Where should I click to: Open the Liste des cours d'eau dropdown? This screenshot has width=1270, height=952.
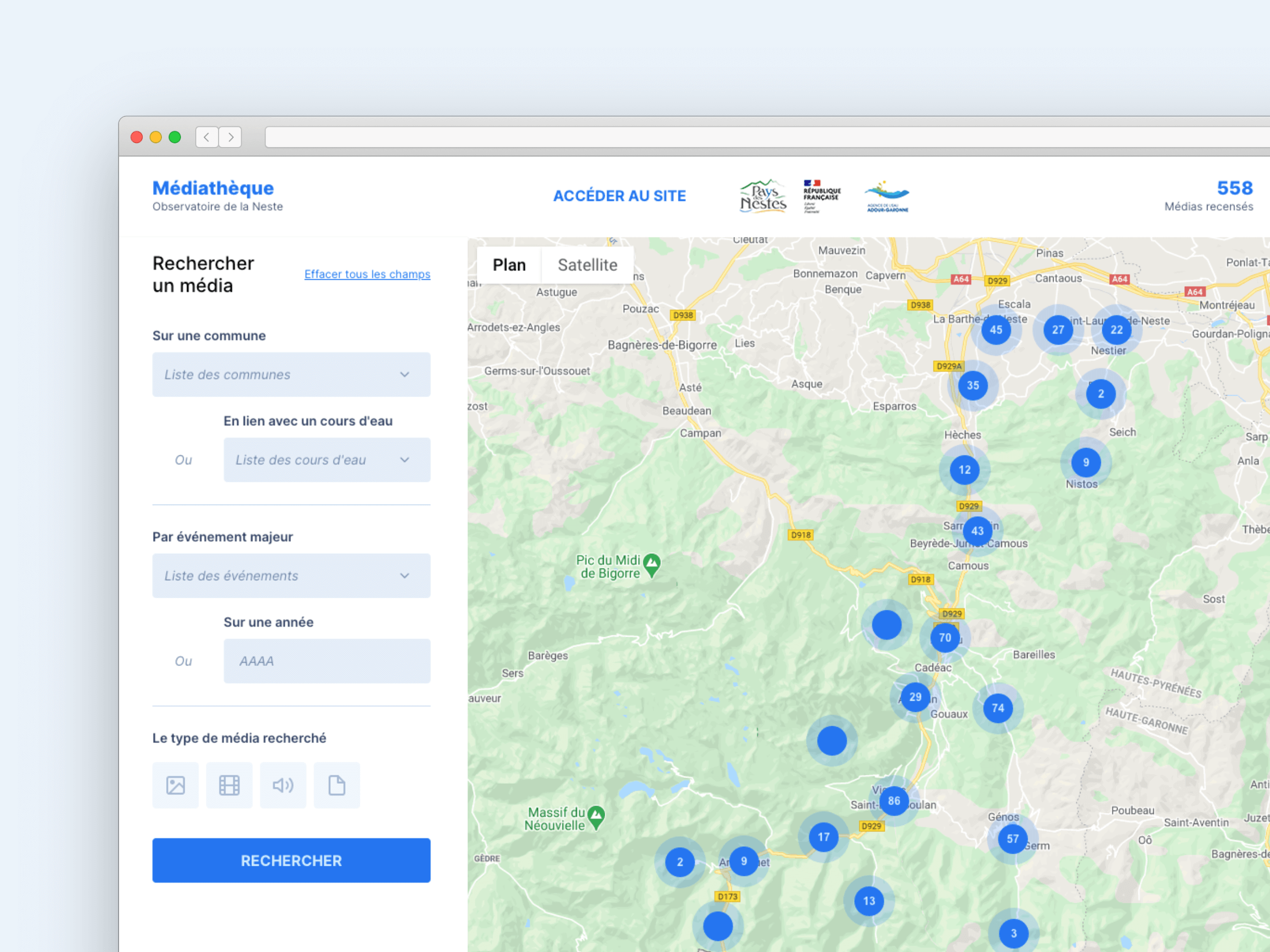[326, 460]
